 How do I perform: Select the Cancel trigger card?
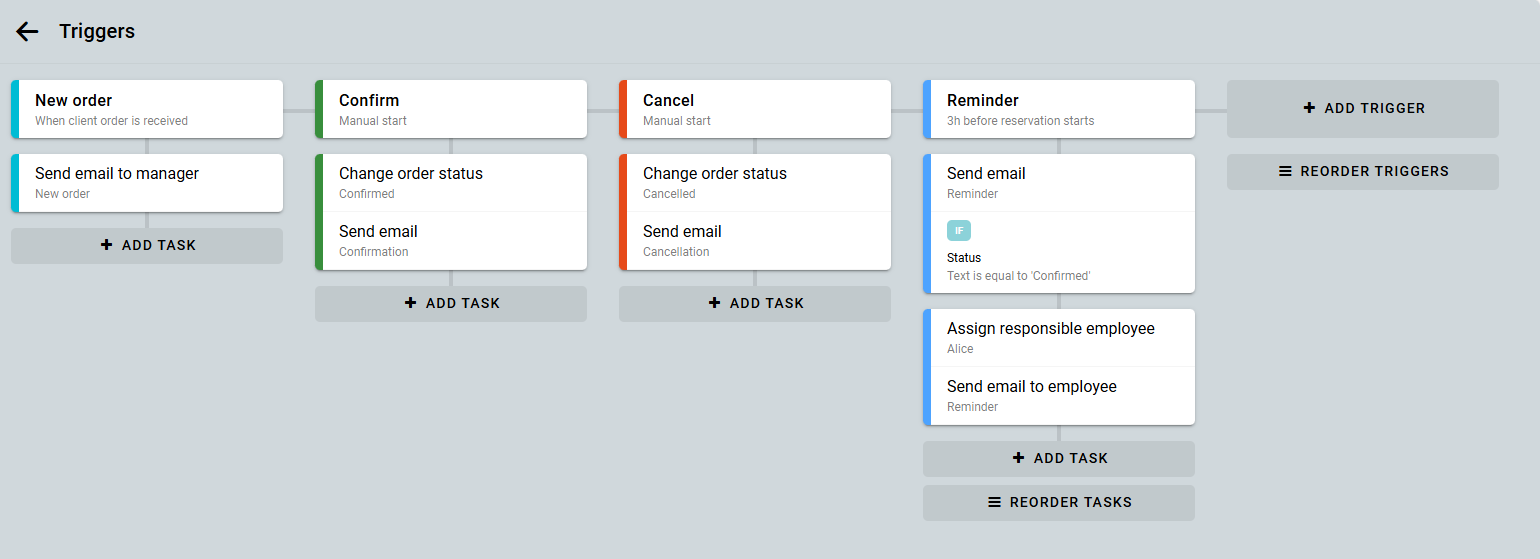(758, 109)
